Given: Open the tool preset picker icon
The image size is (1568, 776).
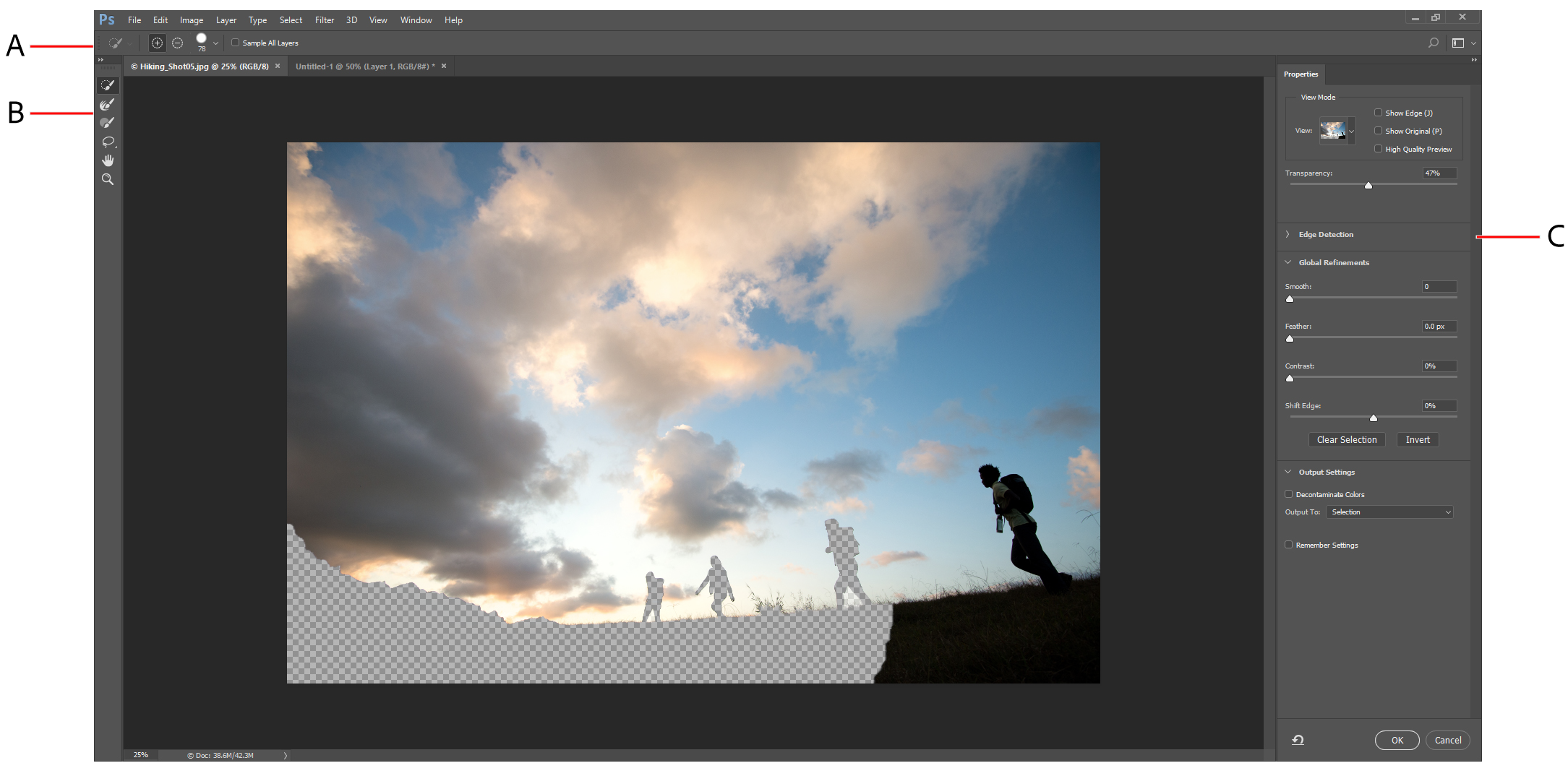Looking at the screenshot, I should point(116,43).
